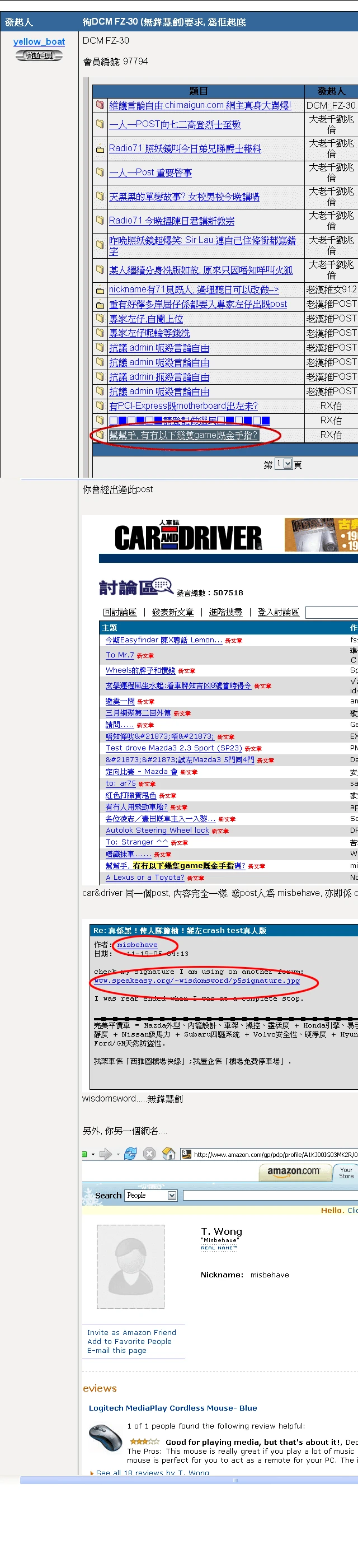
Task: Select the 發表新文章 menu item
Action: [x=173, y=612]
